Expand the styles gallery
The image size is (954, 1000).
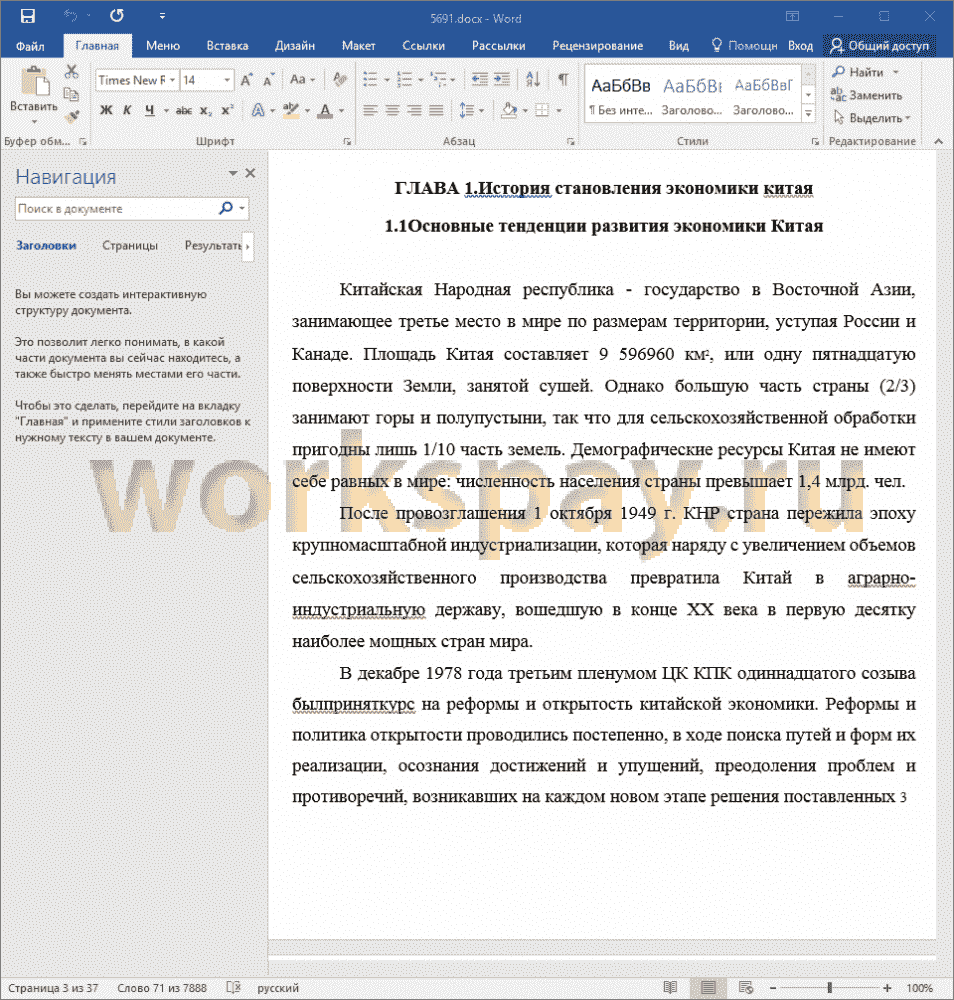click(x=809, y=114)
